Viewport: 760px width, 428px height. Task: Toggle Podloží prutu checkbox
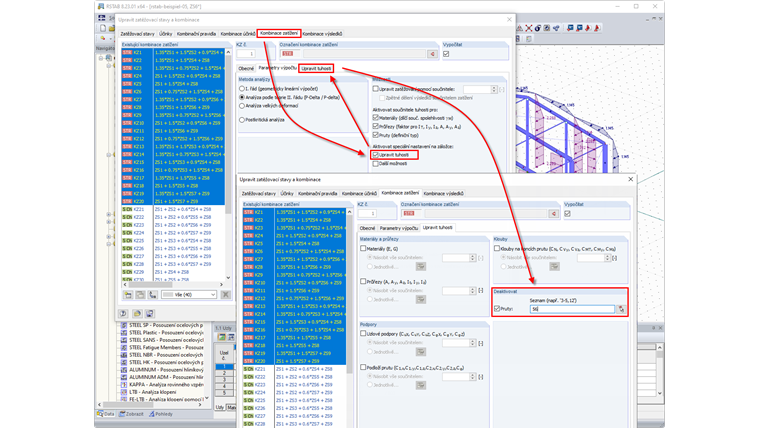tap(363, 367)
